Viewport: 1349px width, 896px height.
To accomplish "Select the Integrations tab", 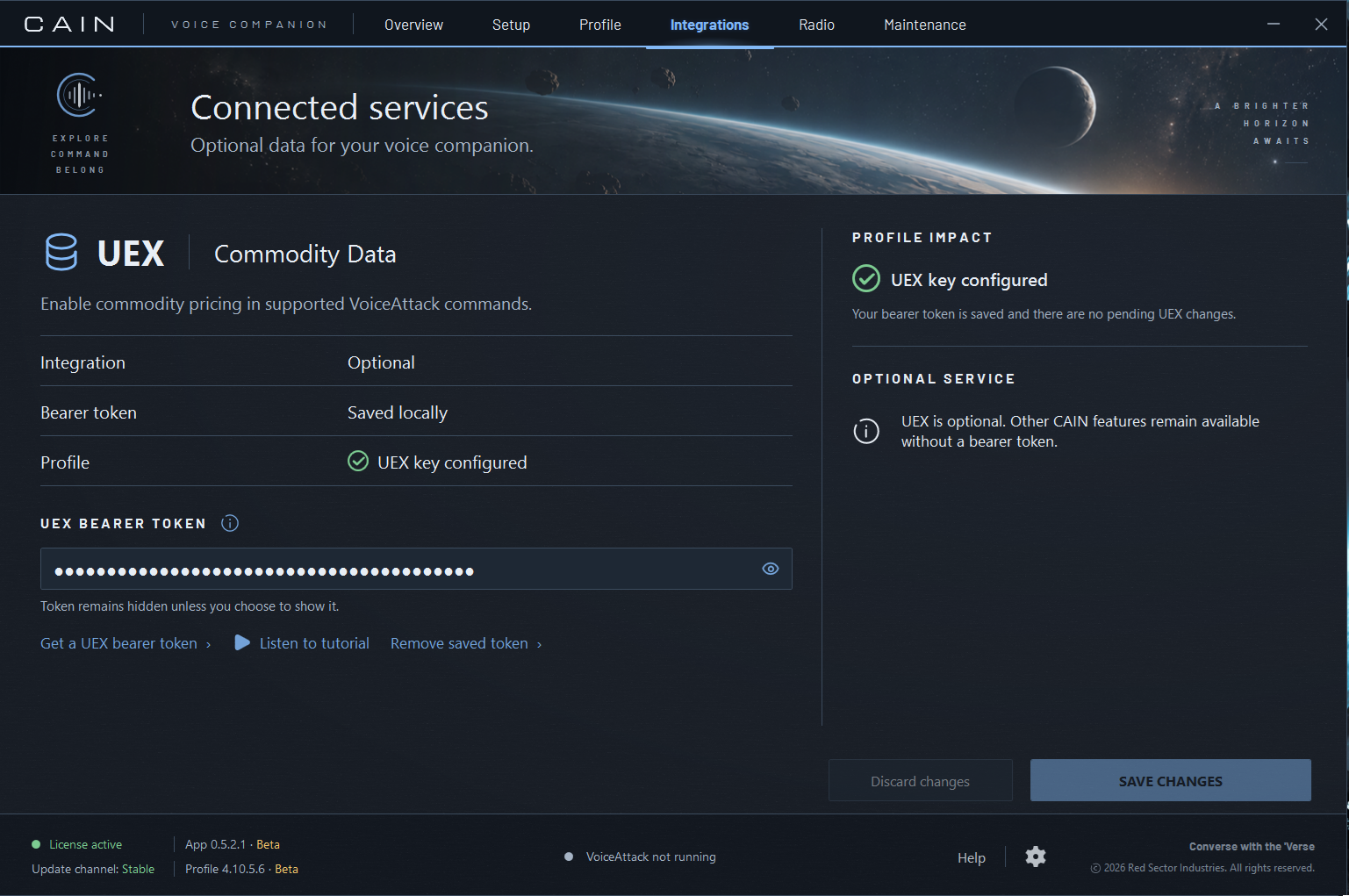I will click(709, 25).
